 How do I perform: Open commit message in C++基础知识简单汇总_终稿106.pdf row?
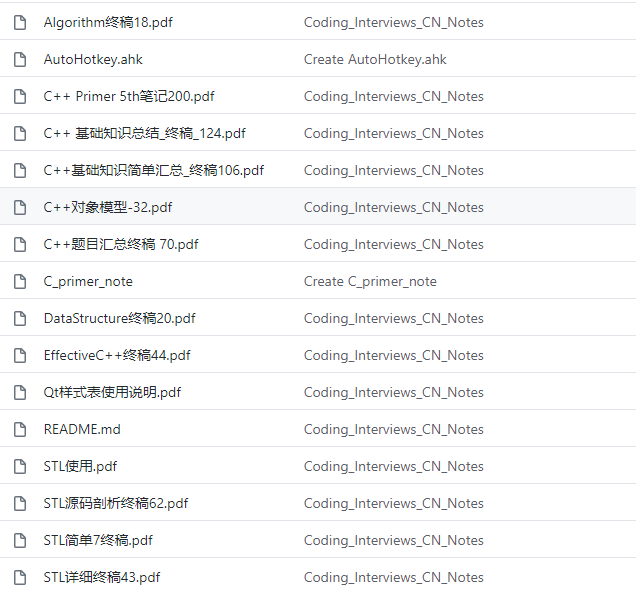pos(394,170)
